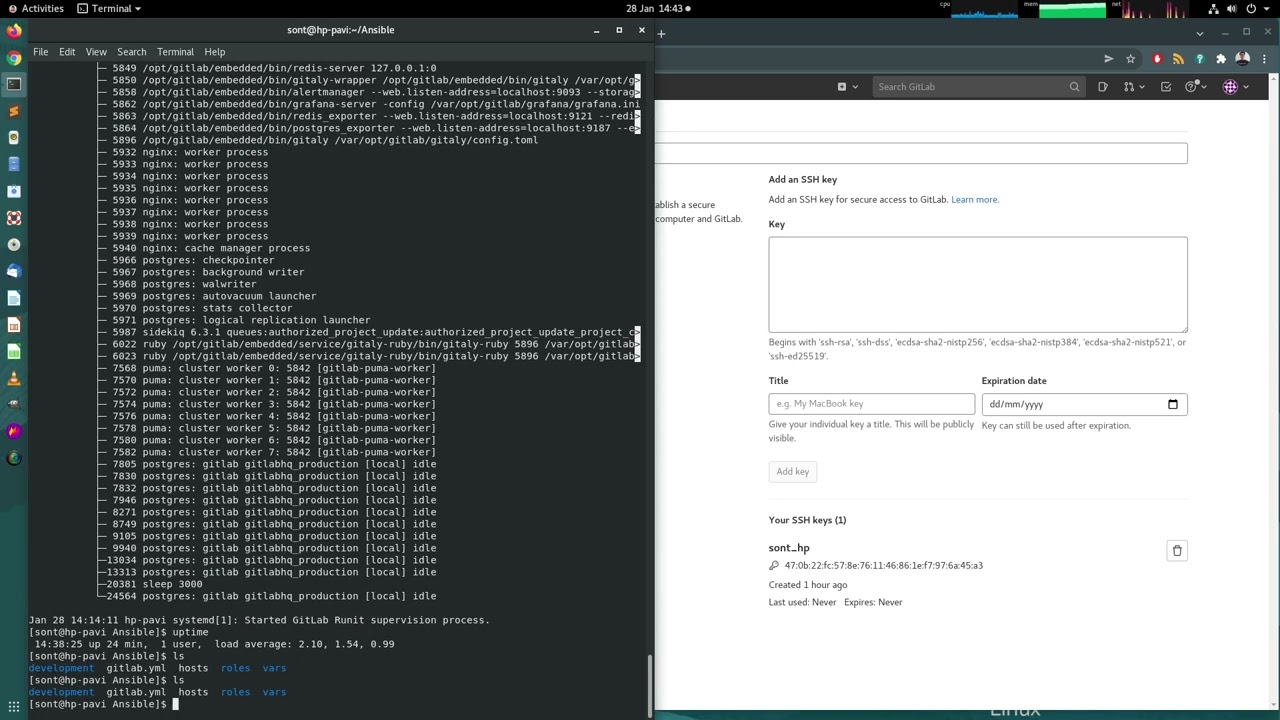Open the Chrome profile avatar

[1243, 59]
